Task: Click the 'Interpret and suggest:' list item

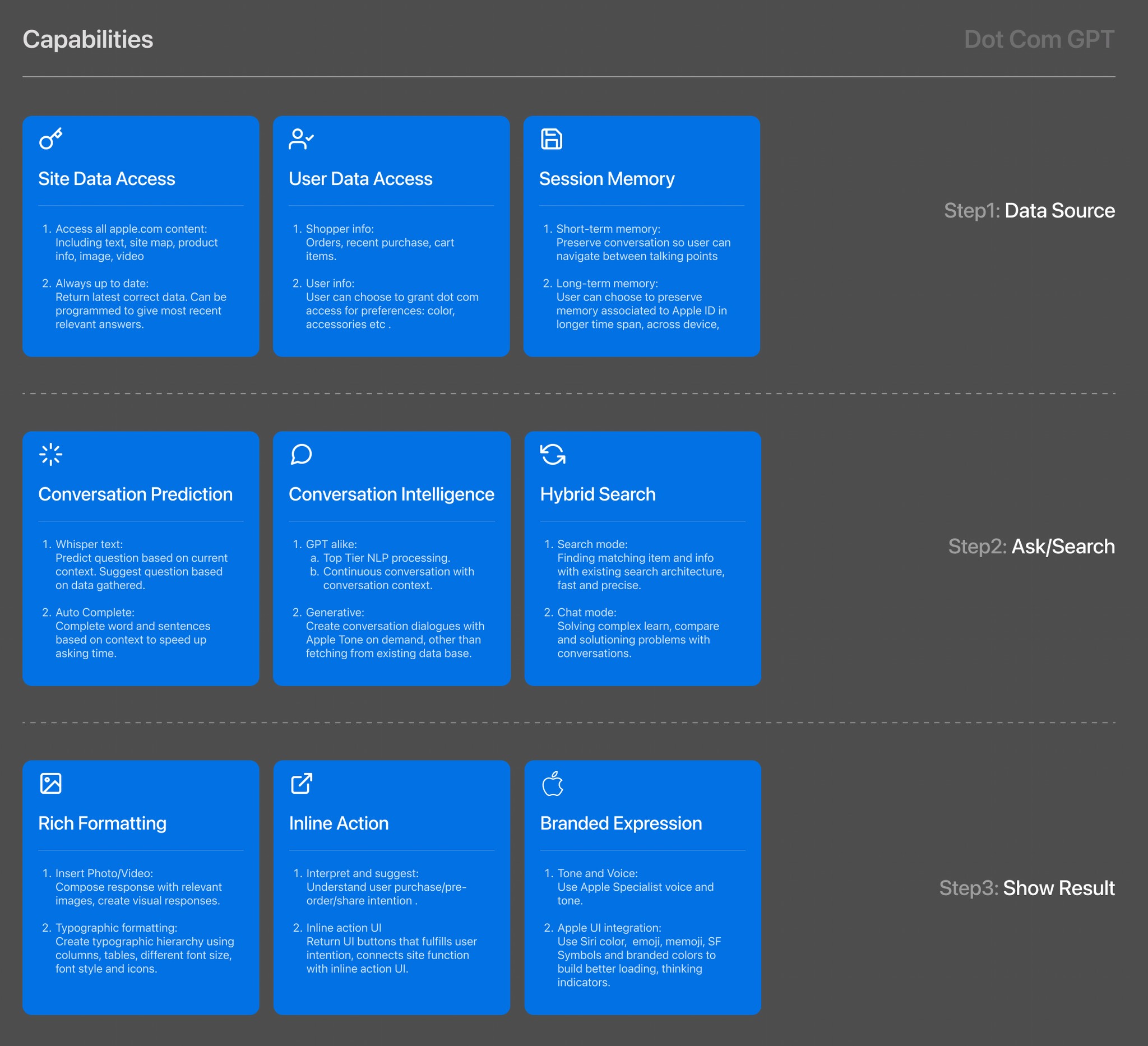Action: pyautogui.click(x=362, y=873)
